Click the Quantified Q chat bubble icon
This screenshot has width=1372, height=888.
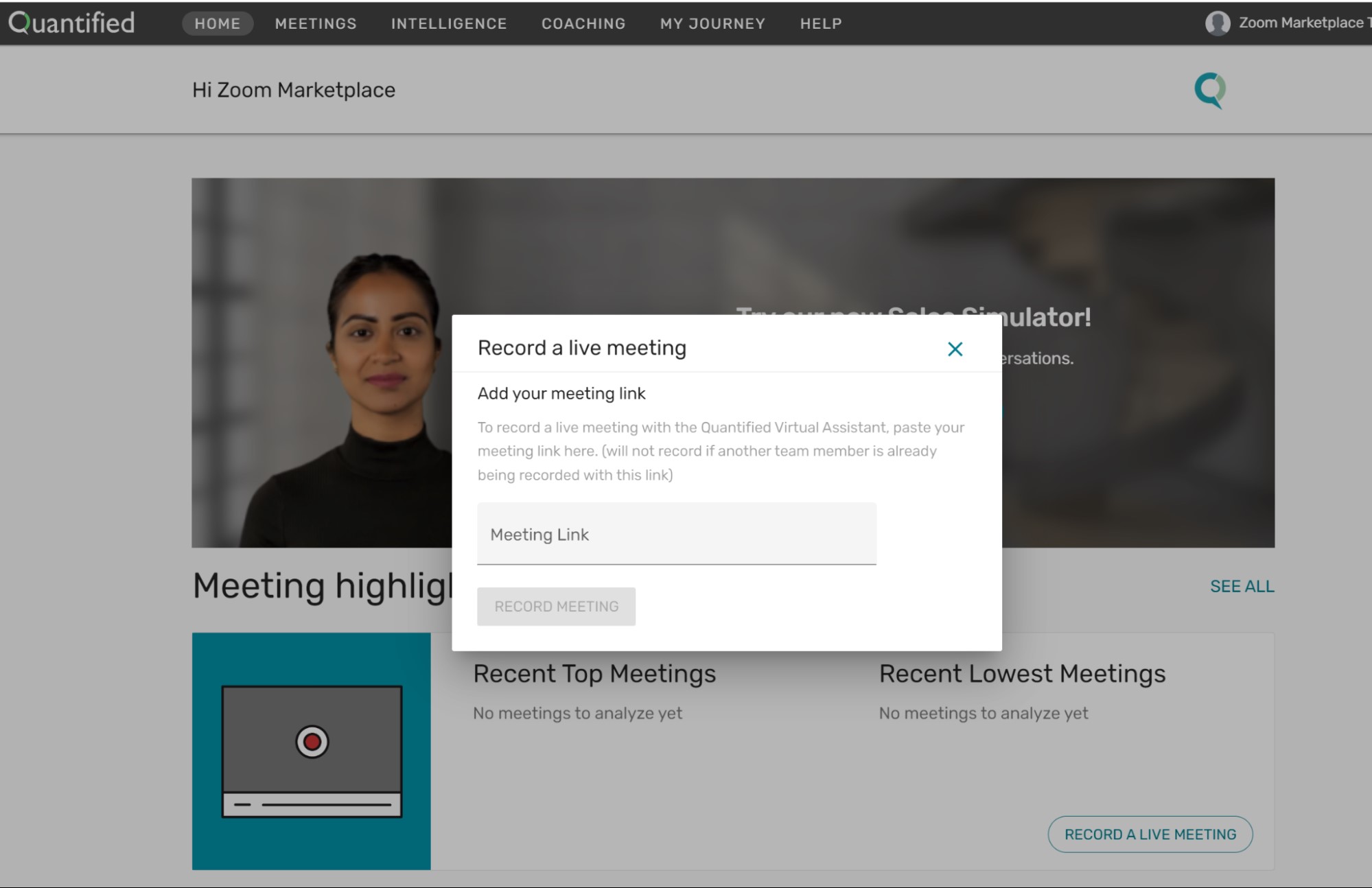[1210, 90]
